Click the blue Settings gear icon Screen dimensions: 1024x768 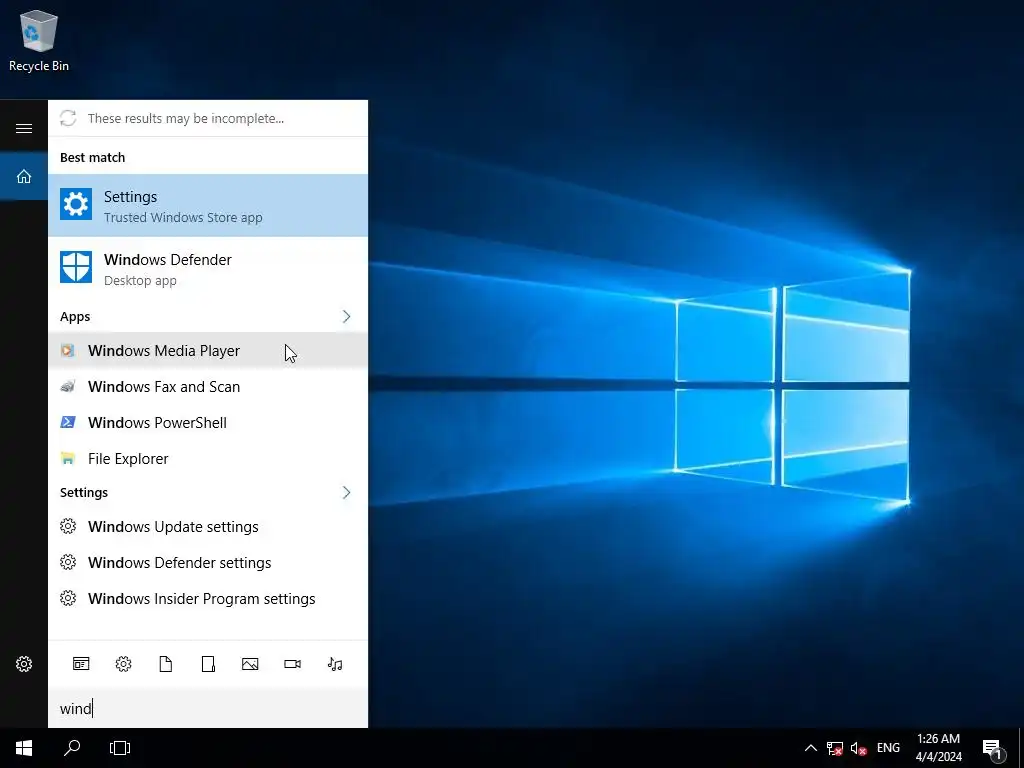[76, 204]
